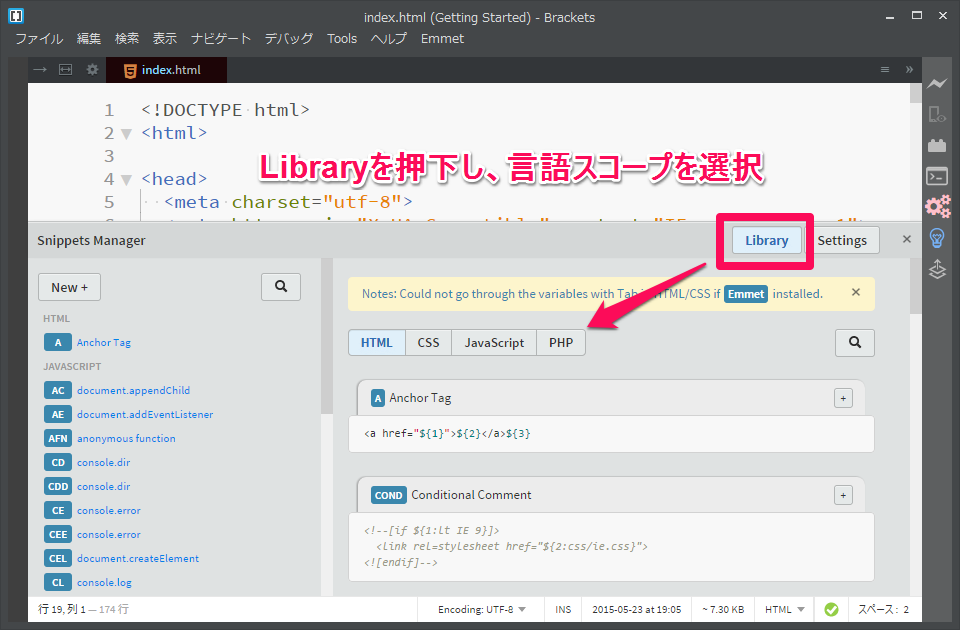The image size is (960, 630).
Task: Open Anchor Tag snippet in left list
Action: point(103,342)
